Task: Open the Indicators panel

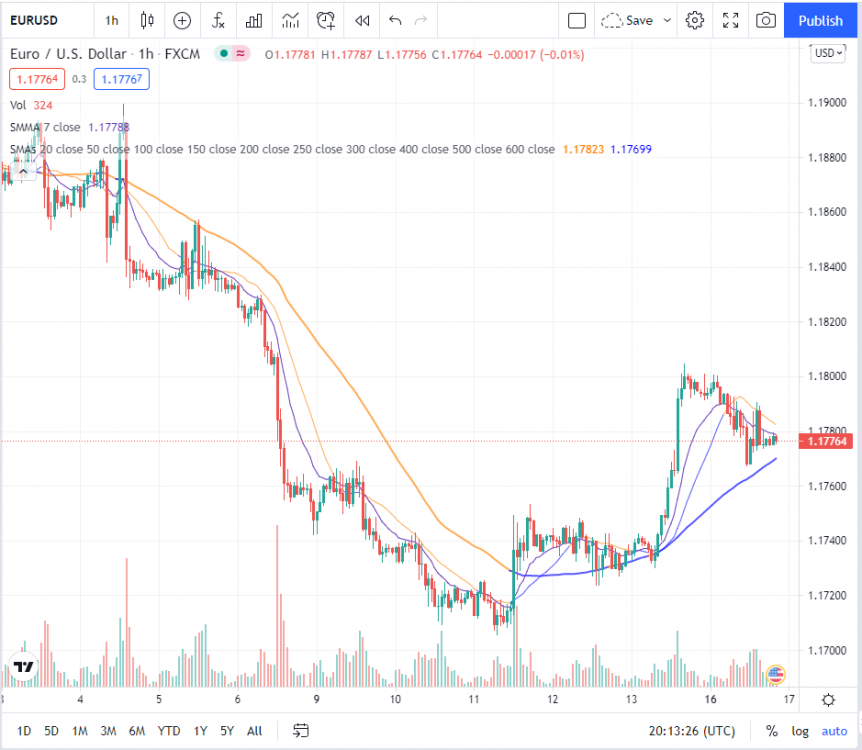Action: click(216, 20)
